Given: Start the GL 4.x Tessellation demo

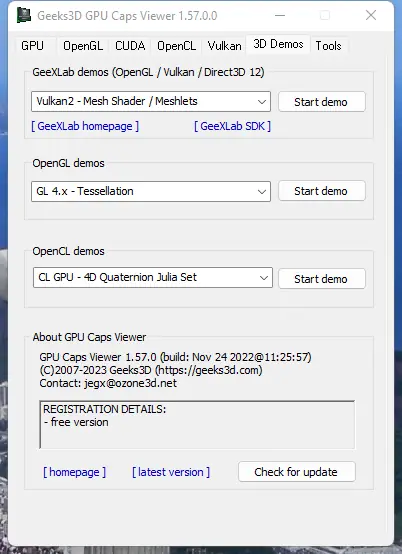Looking at the screenshot, I should [x=322, y=191].
